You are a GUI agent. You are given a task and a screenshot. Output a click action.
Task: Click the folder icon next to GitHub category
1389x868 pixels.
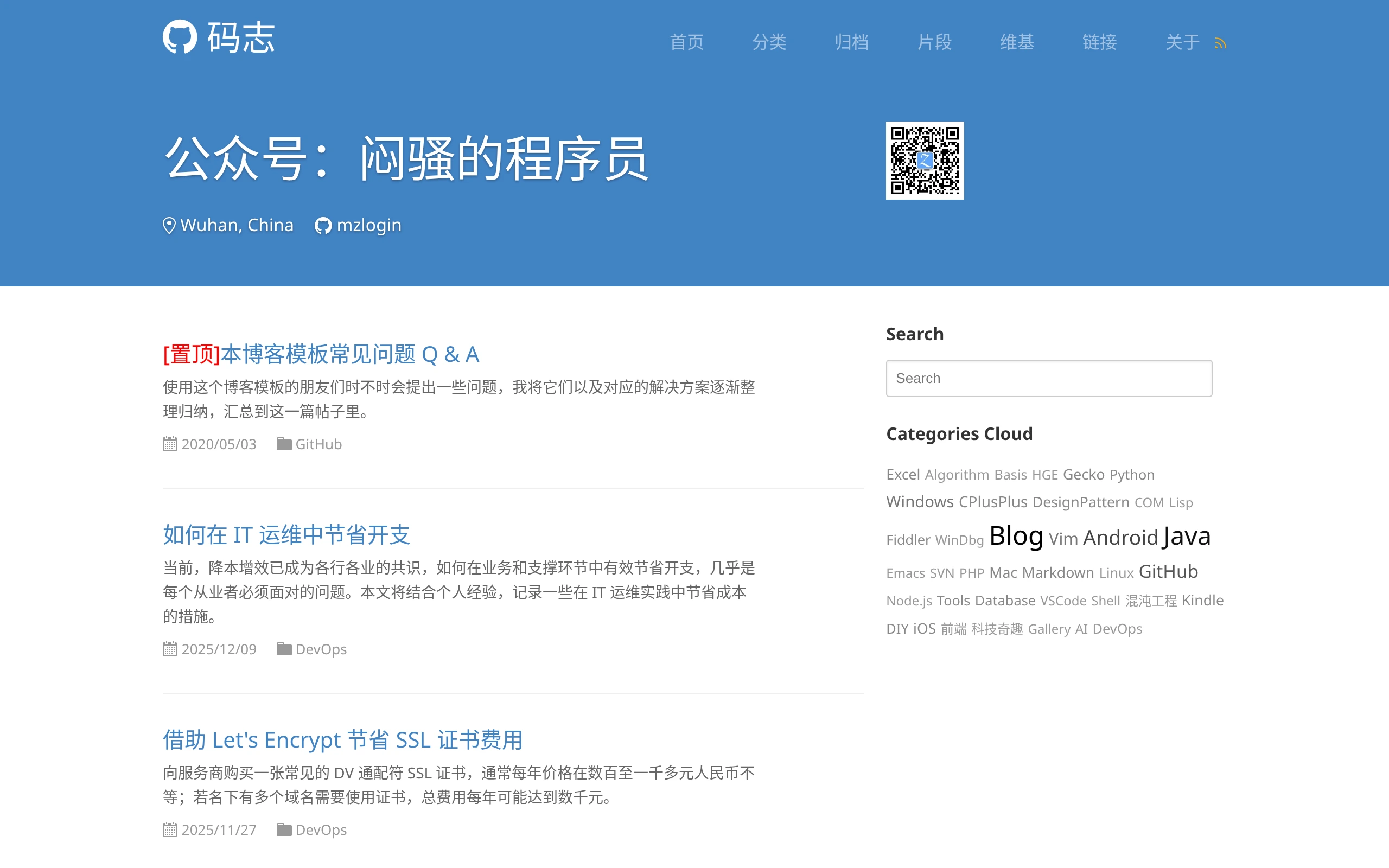(284, 444)
